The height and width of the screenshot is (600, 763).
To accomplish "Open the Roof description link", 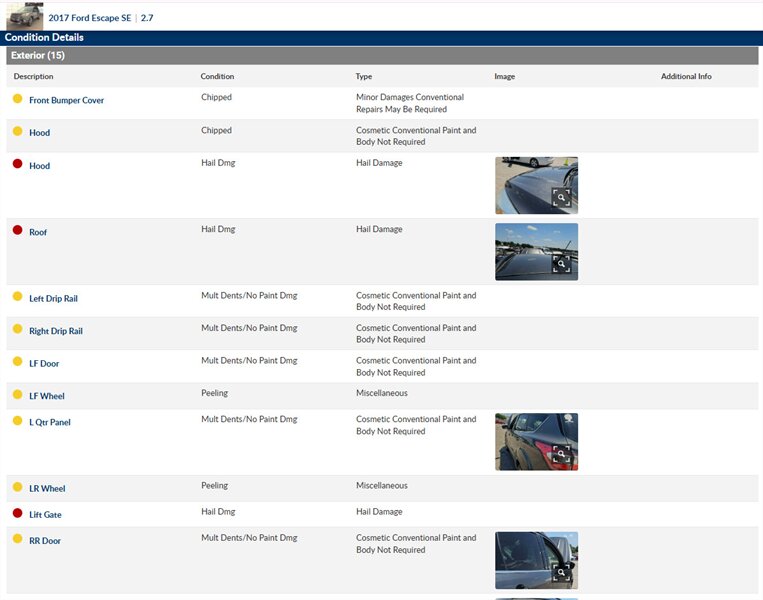I will (38, 233).
